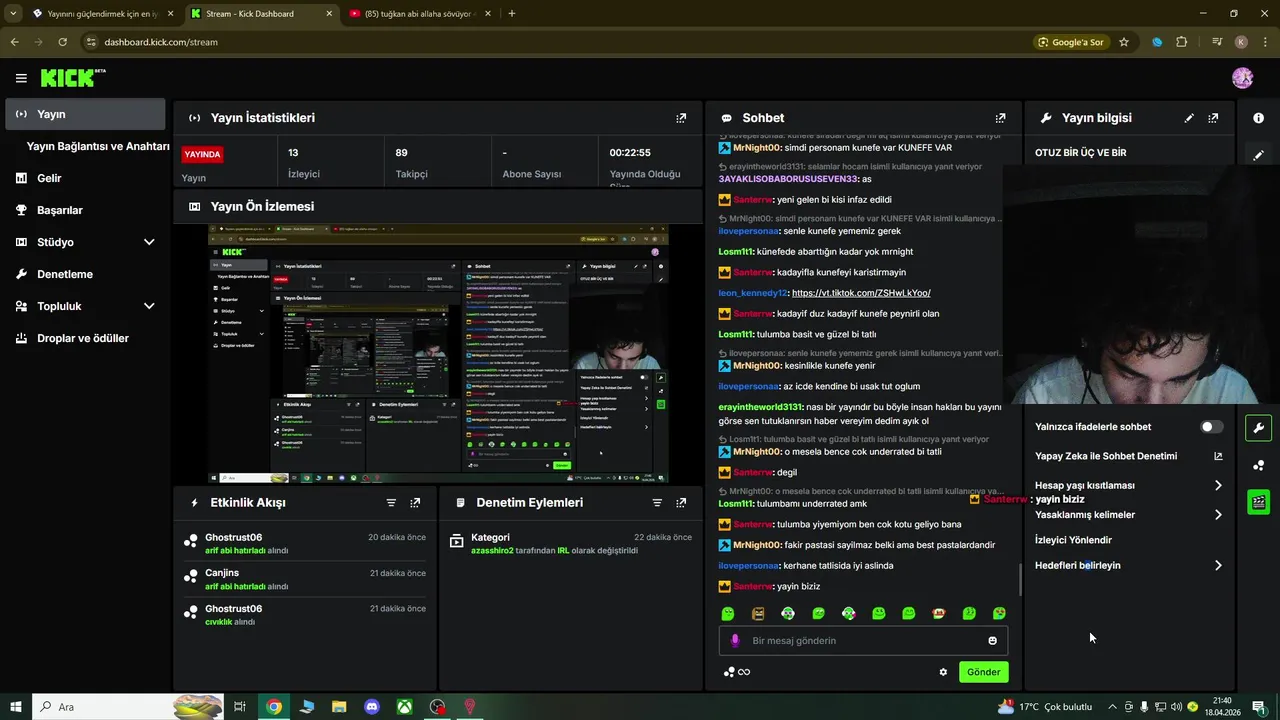Open the info icon in the right rail
Image resolution: width=1280 pixels, height=720 pixels.
tap(1258, 118)
